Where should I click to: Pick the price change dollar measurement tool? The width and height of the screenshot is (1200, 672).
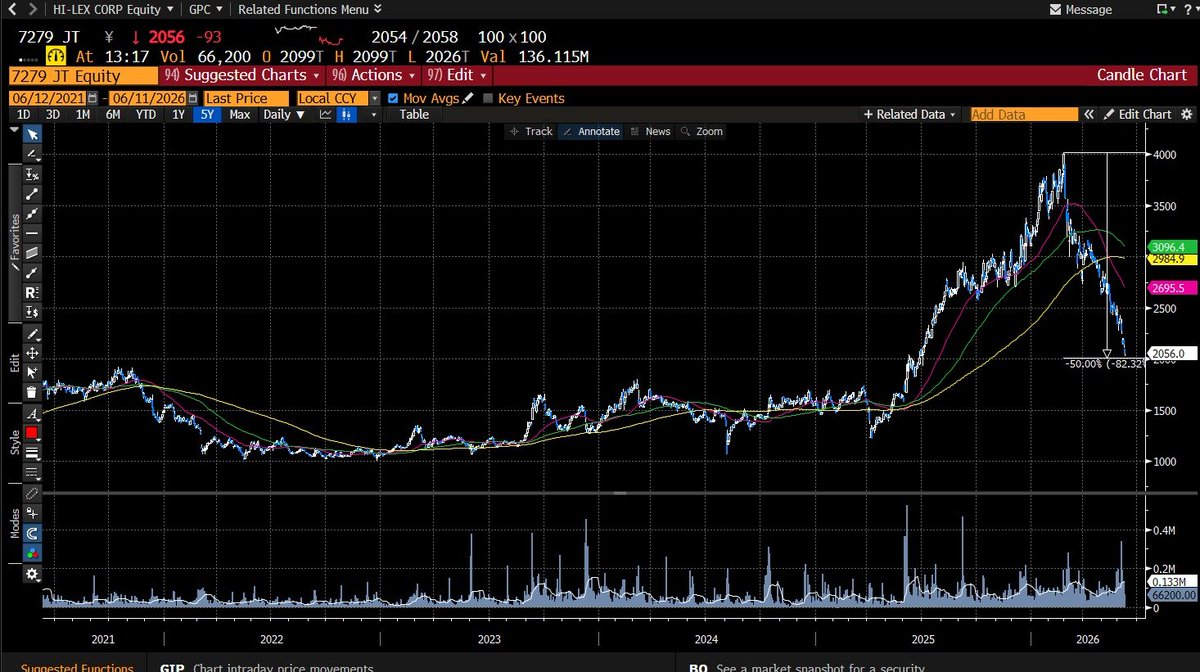coord(32,312)
